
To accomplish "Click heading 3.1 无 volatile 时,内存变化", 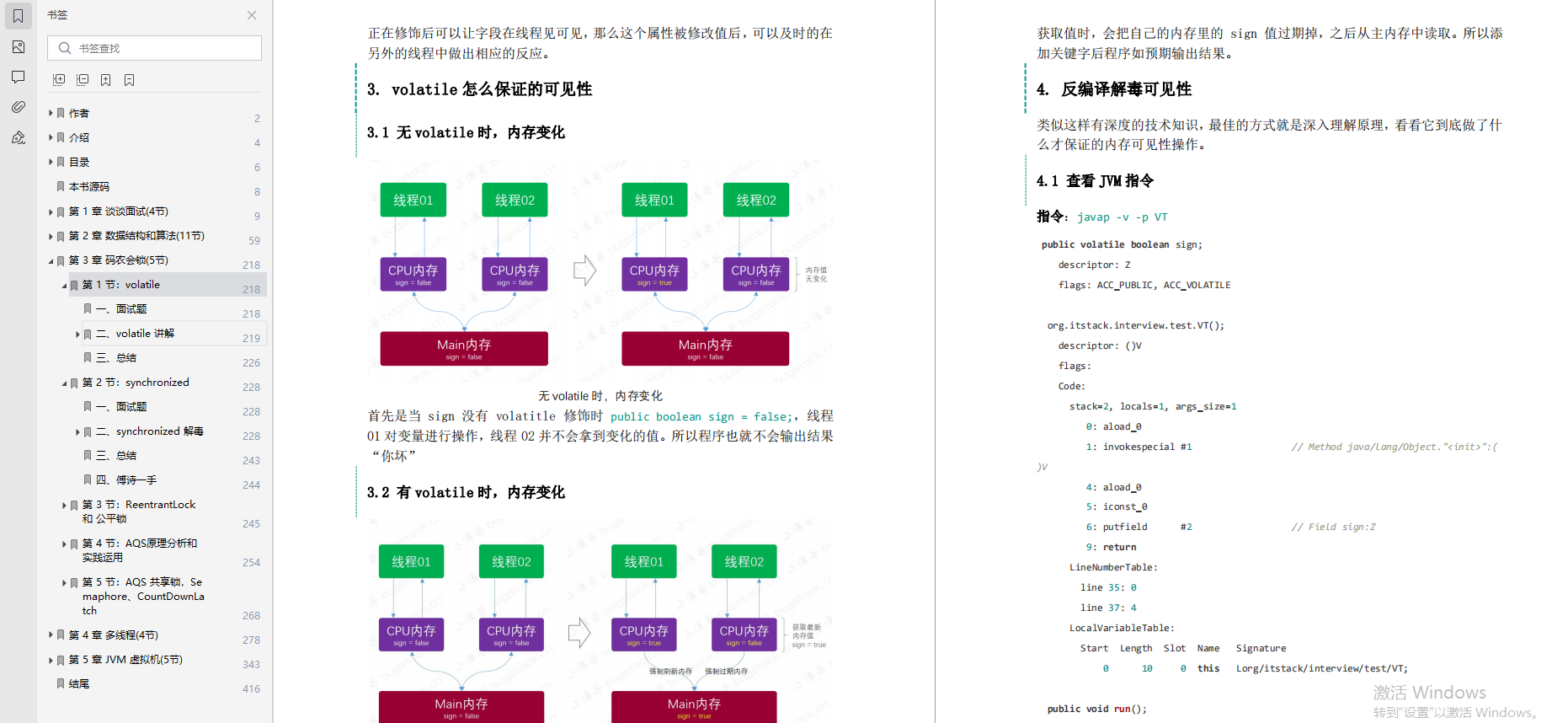I will (x=466, y=132).
